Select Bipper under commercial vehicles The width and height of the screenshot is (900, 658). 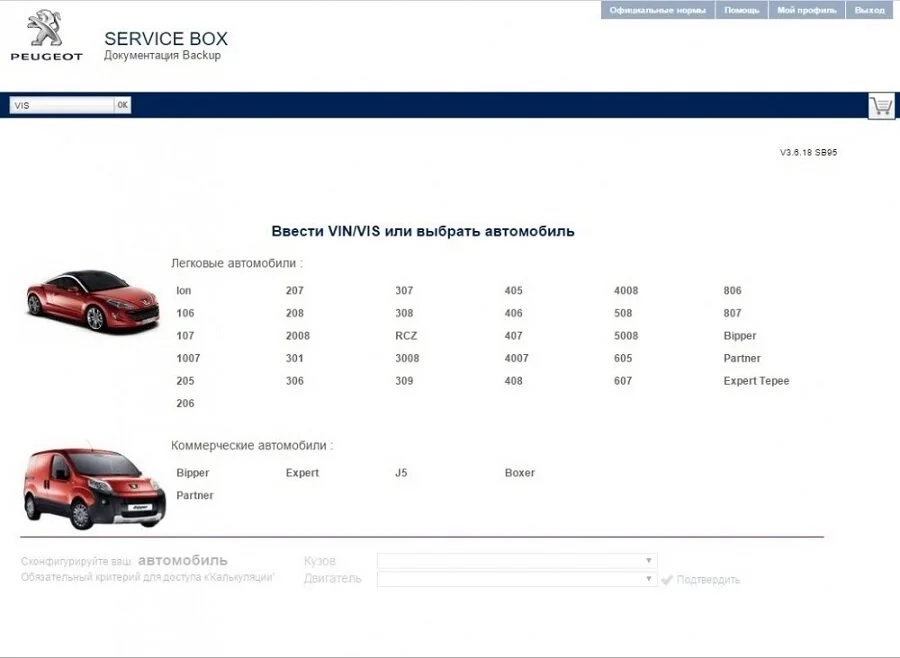click(193, 473)
